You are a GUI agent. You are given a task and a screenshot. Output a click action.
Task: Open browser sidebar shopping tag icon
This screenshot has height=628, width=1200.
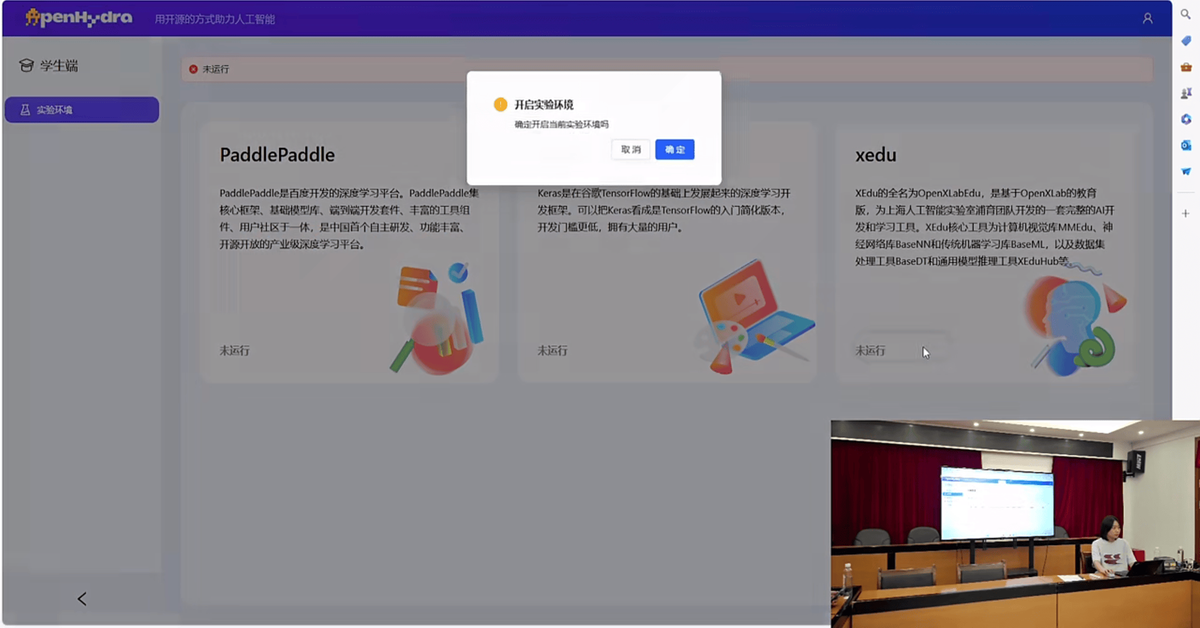coord(1186,41)
